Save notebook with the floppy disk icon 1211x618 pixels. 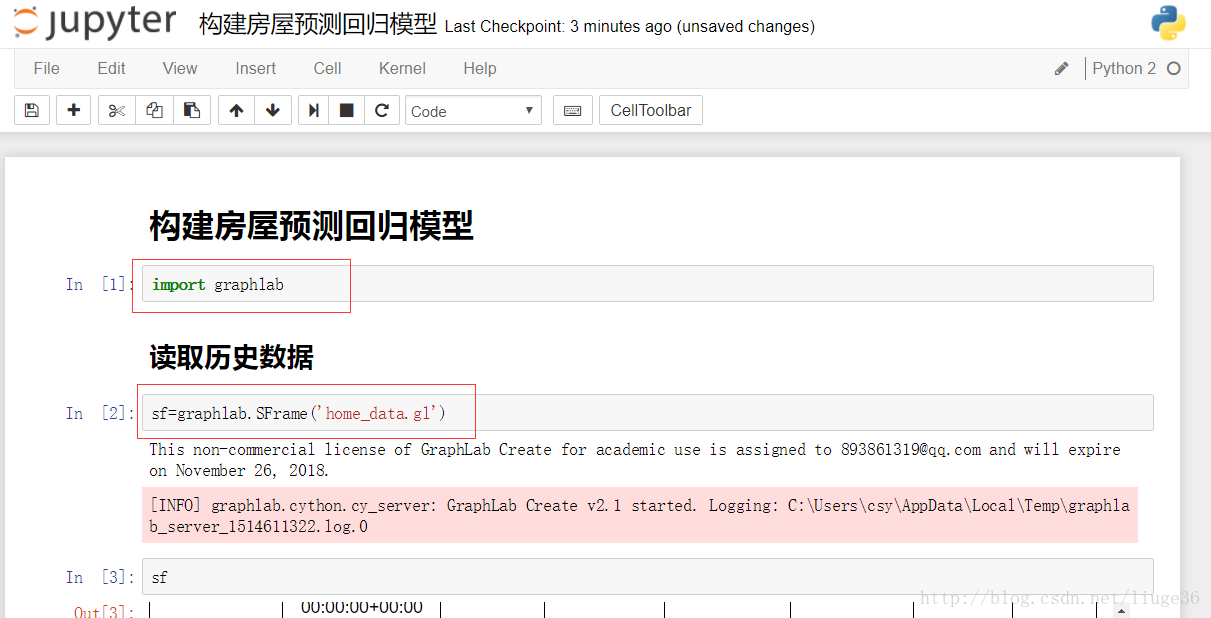(32, 110)
